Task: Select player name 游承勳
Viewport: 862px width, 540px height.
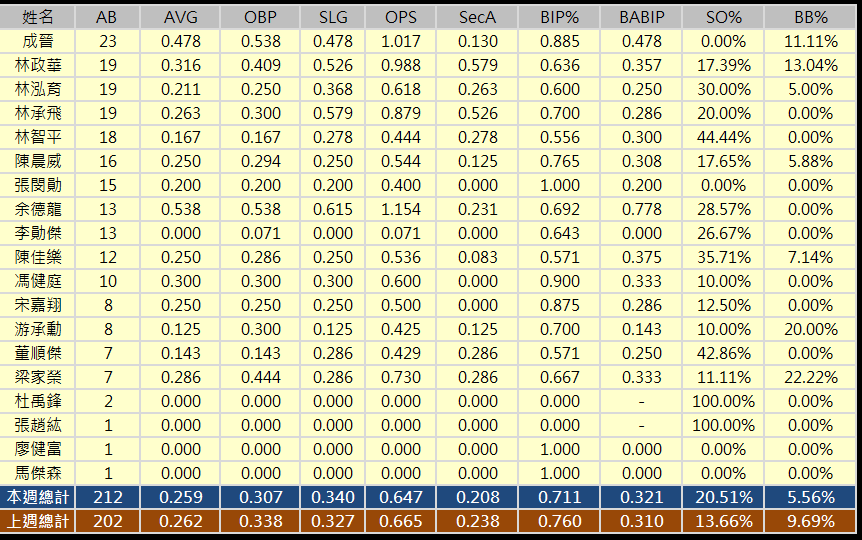Action: pos(38,329)
